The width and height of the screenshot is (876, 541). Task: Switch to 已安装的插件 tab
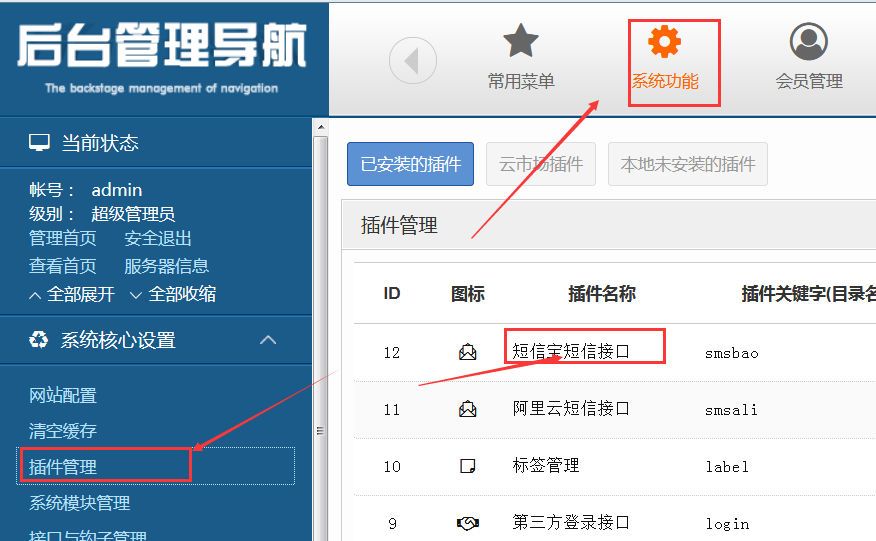pos(410,164)
